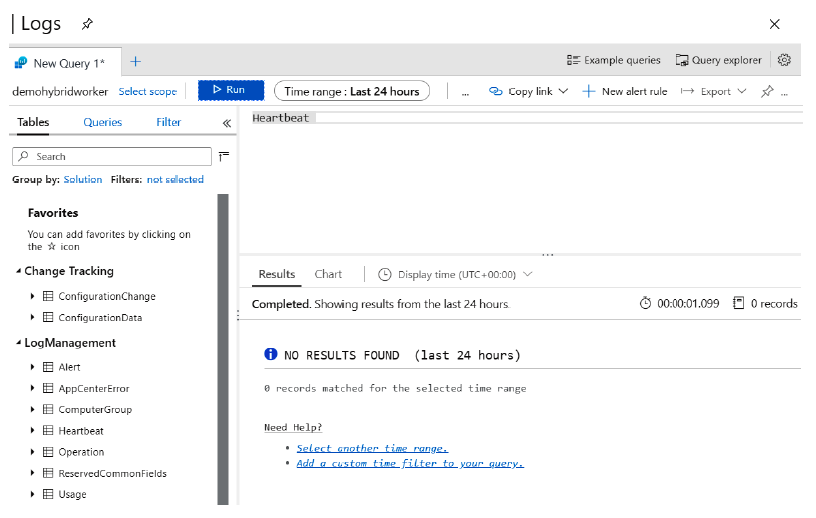This screenshot has width=816, height=518.
Task: Collapse the Change Tracking group
Action: 18,271
